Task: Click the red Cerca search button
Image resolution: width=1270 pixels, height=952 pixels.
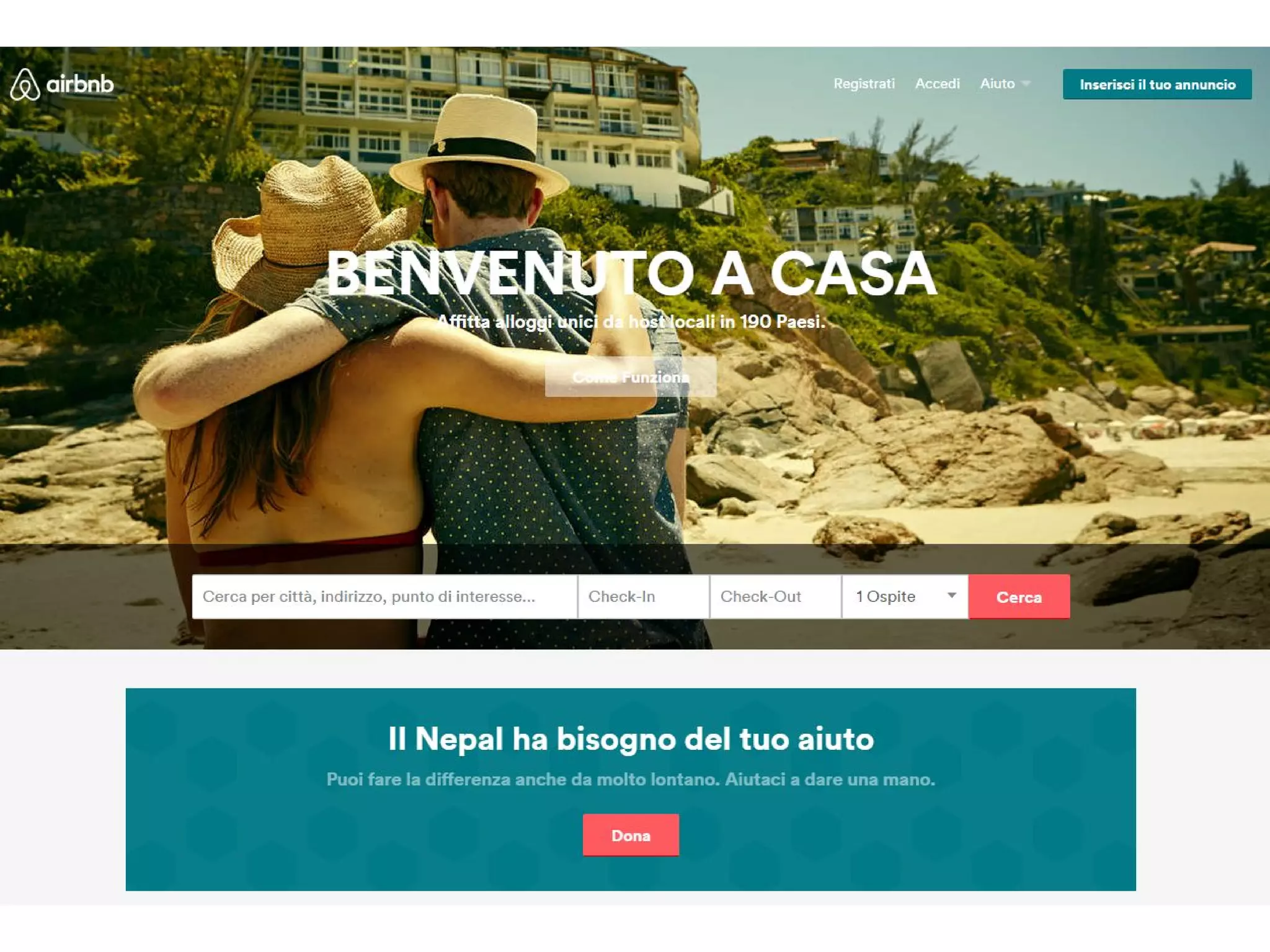Action: (x=1019, y=596)
